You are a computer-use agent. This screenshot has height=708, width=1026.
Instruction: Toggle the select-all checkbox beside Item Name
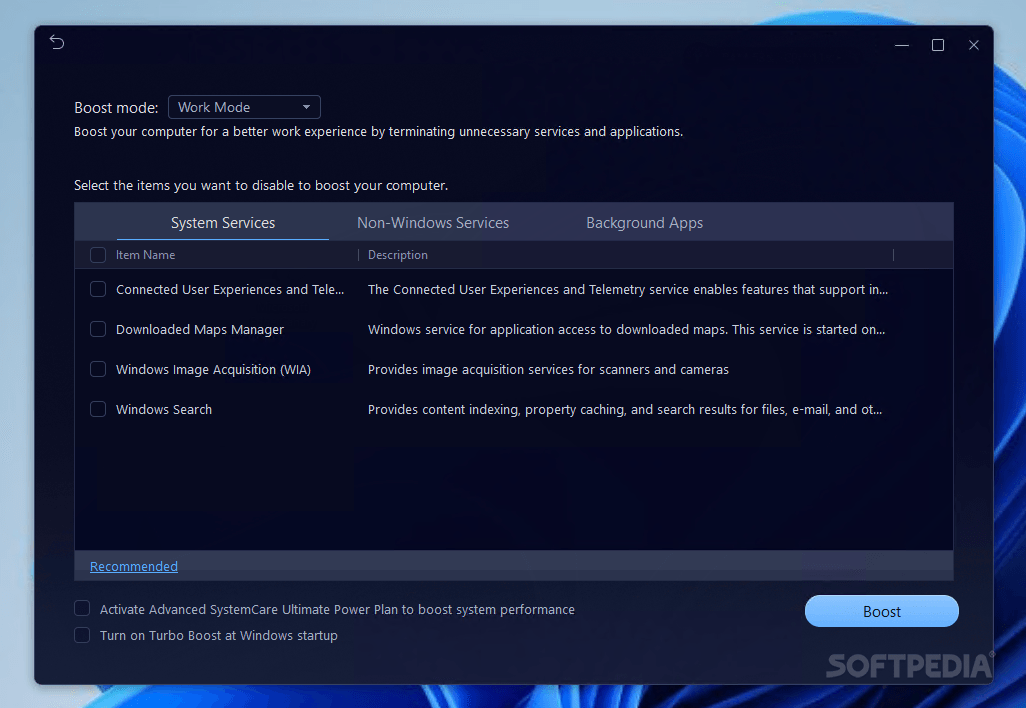point(98,255)
